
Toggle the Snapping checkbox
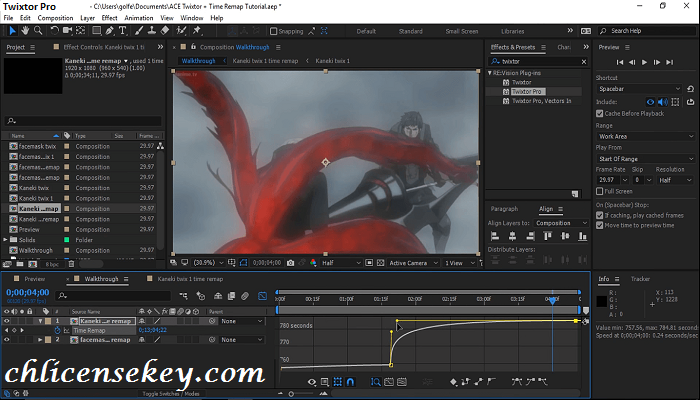(x=274, y=31)
